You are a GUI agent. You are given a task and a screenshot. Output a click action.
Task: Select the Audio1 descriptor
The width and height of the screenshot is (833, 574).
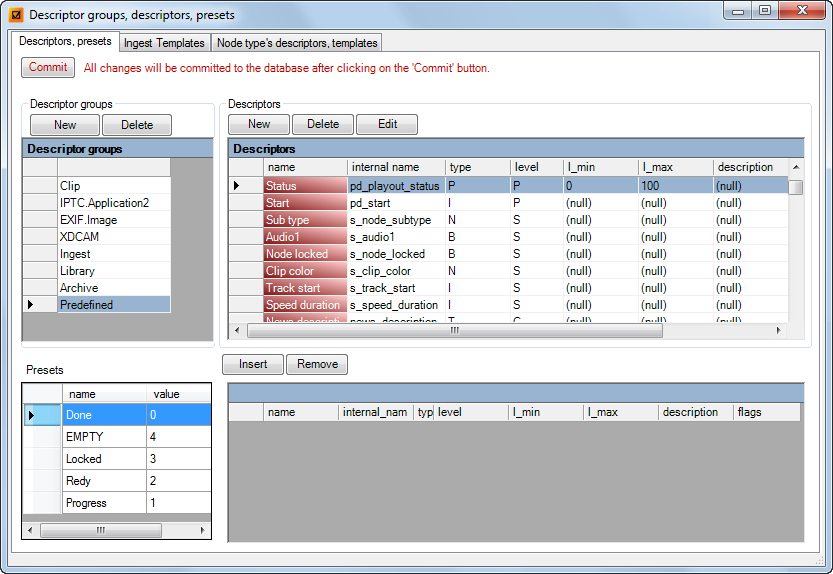point(305,237)
